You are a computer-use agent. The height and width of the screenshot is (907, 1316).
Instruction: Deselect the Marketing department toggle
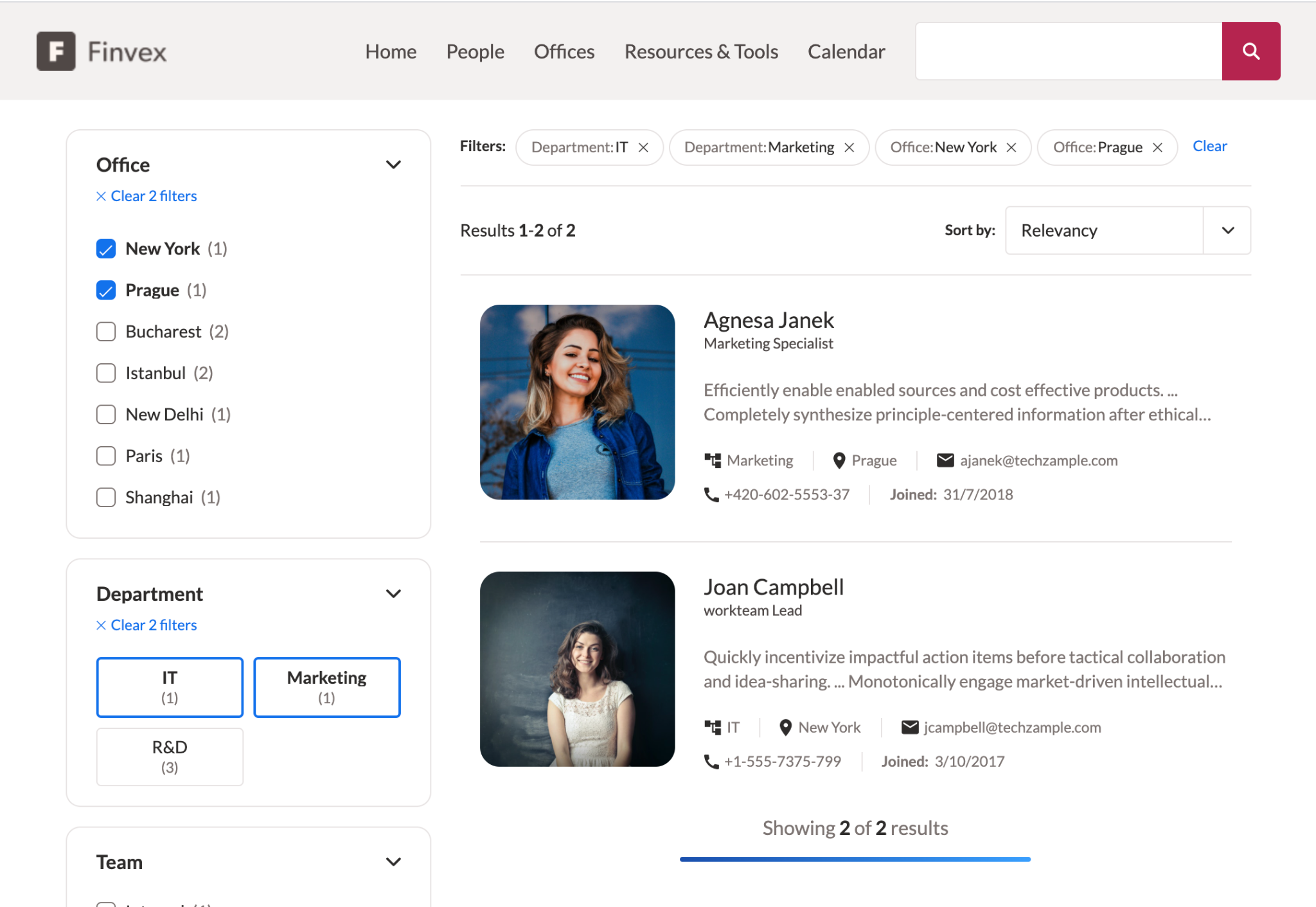pos(327,687)
